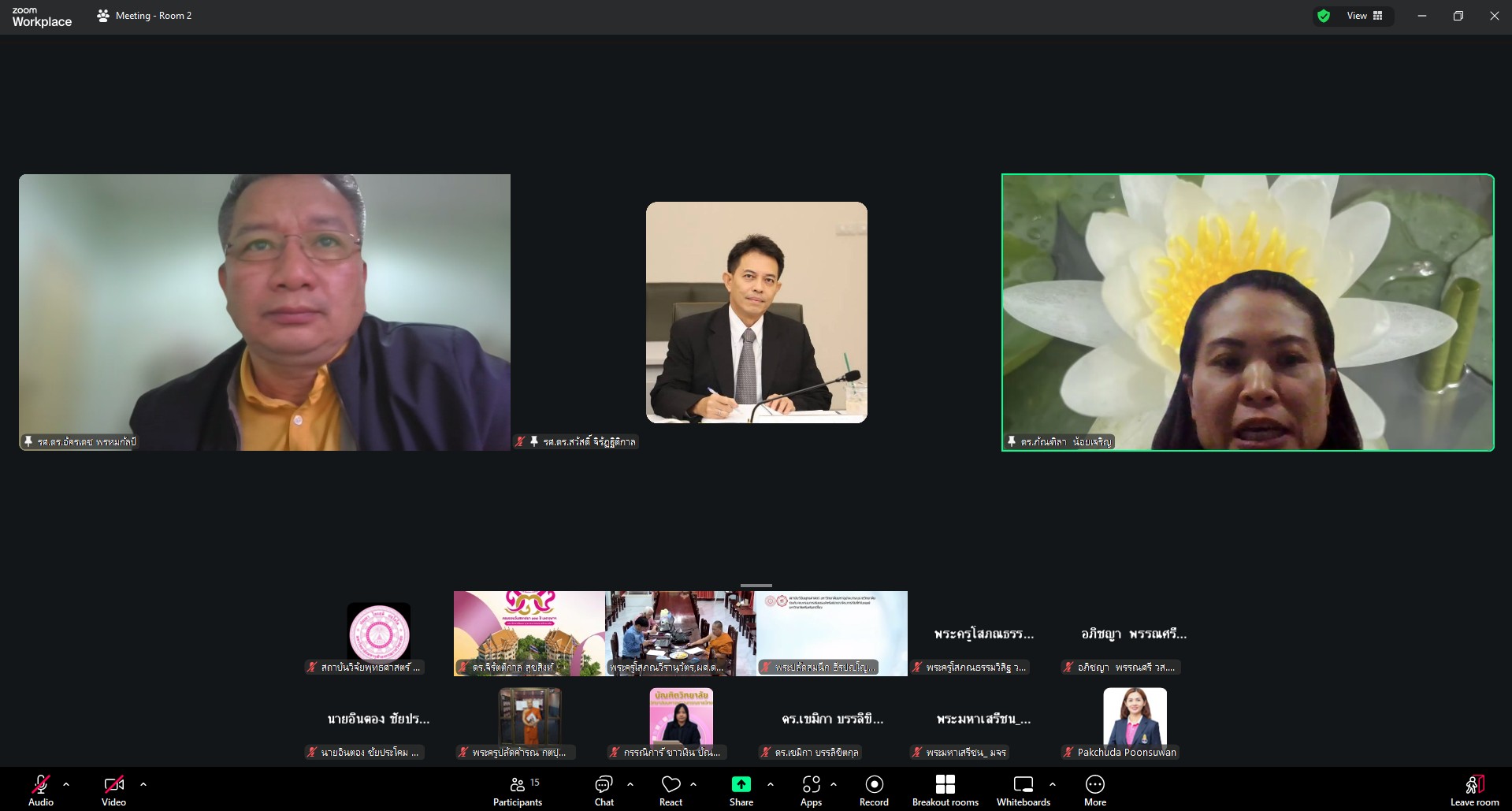Click the React heart icon

[671, 790]
